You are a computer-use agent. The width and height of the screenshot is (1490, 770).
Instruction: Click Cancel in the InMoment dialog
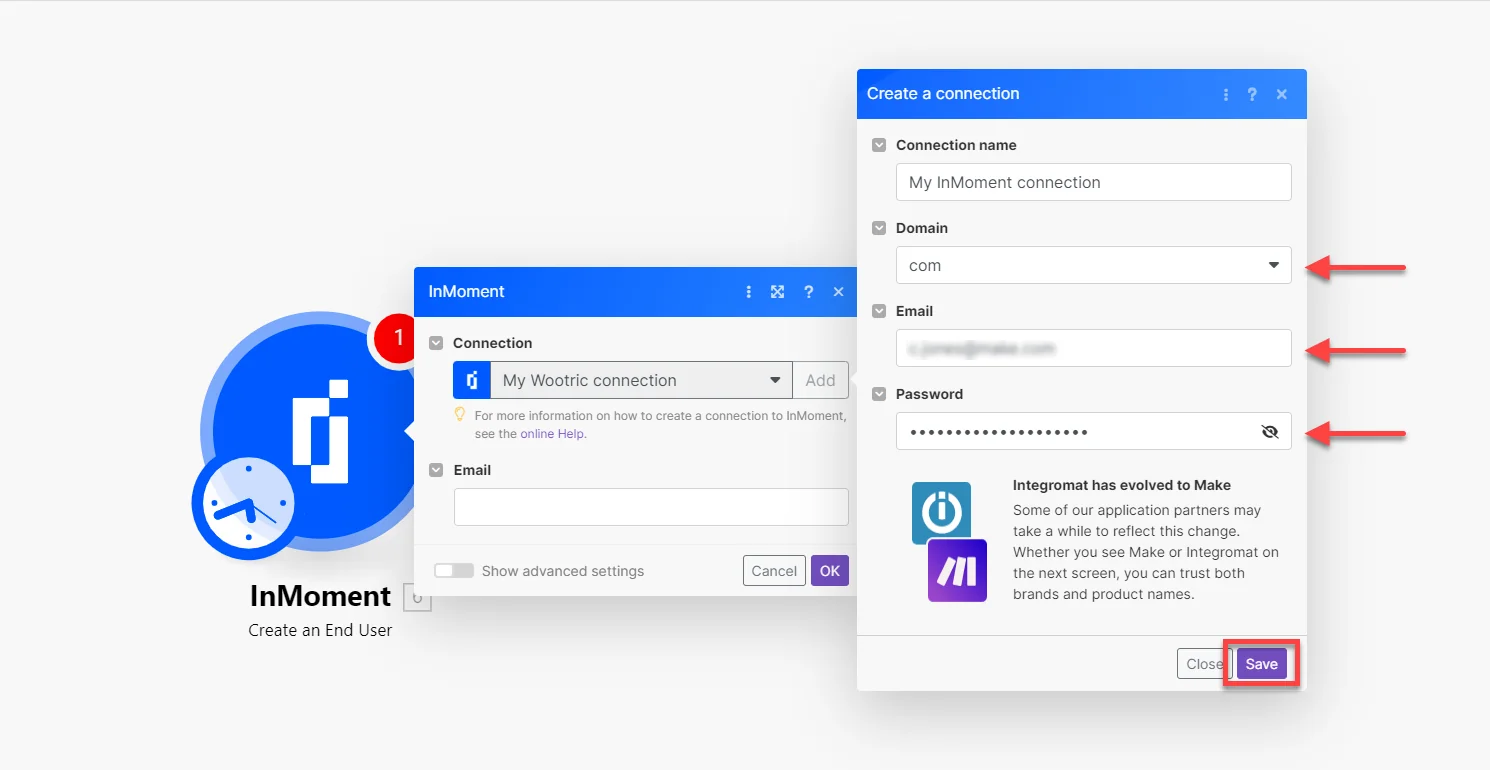pyautogui.click(x=774, y=571)
